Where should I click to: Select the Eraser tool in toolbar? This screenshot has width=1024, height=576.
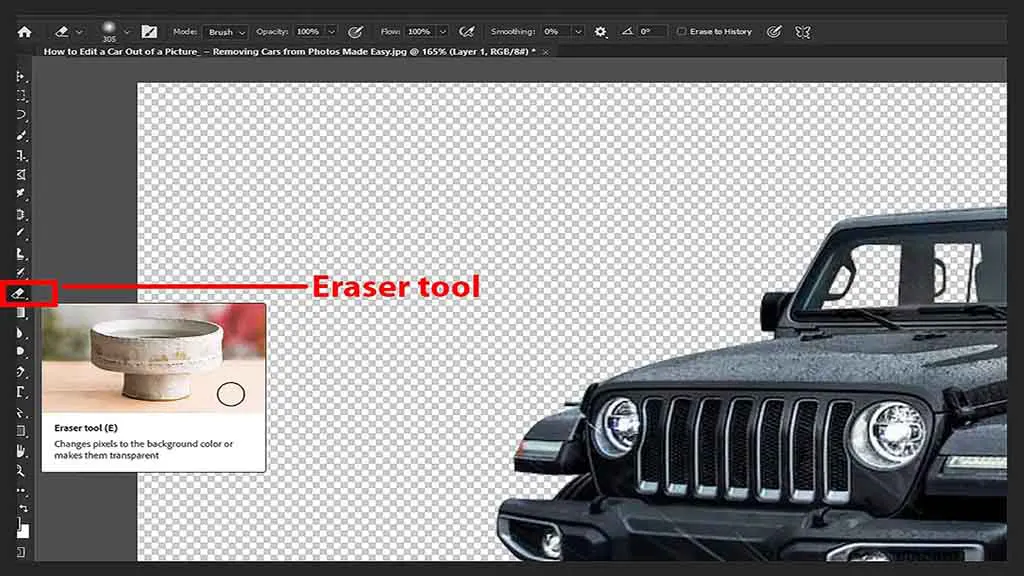pos(19,294)
